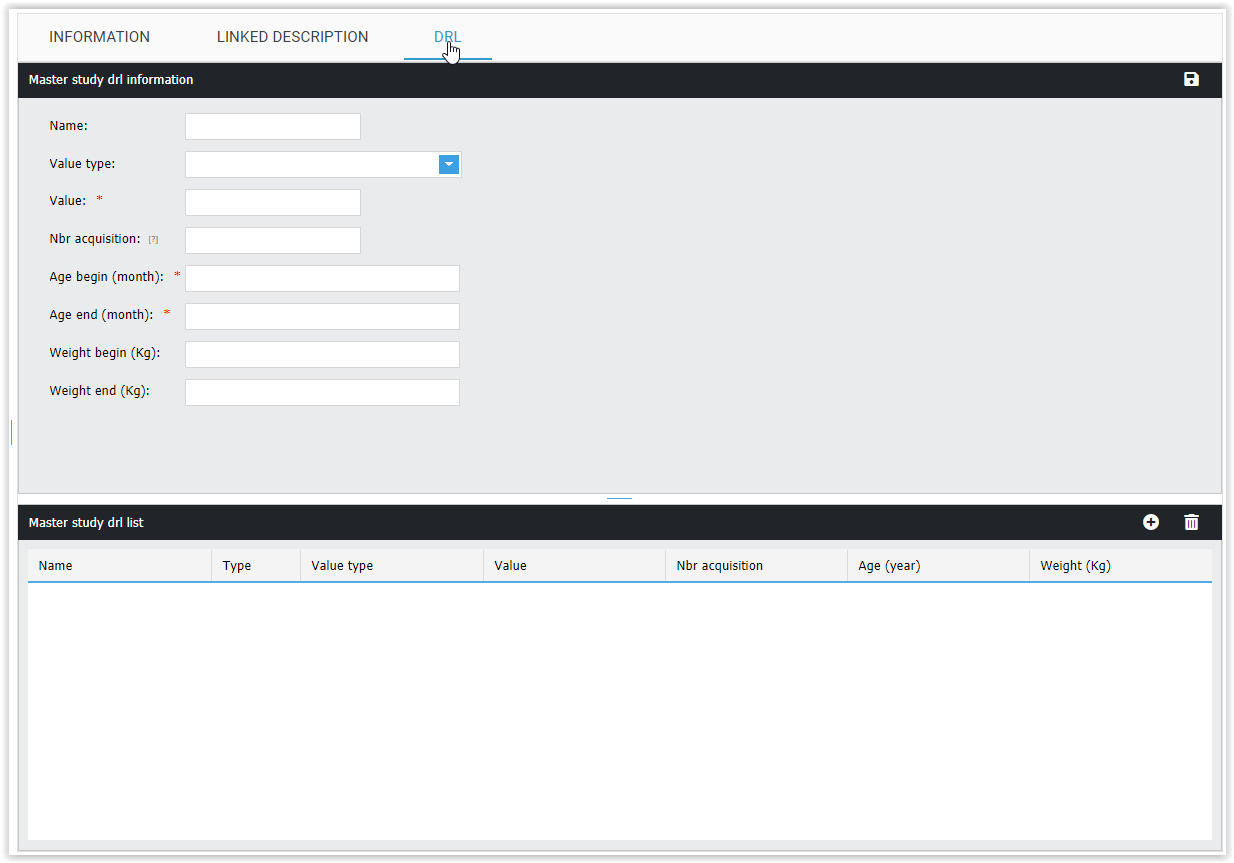Click the trash delete icon in drl list

(1191, 522)
